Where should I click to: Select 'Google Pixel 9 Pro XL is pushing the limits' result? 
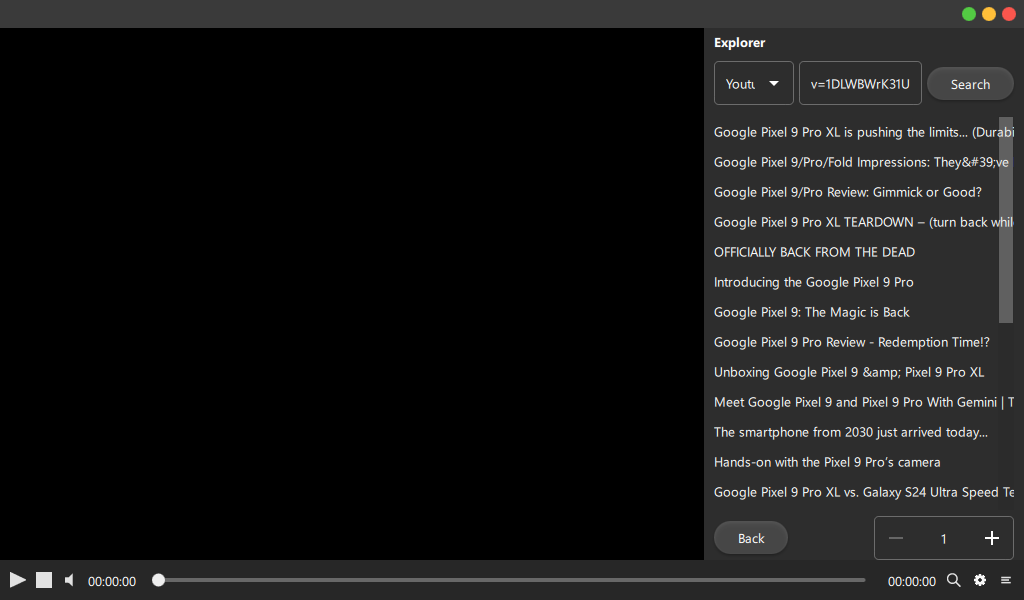tap(863, 132)
